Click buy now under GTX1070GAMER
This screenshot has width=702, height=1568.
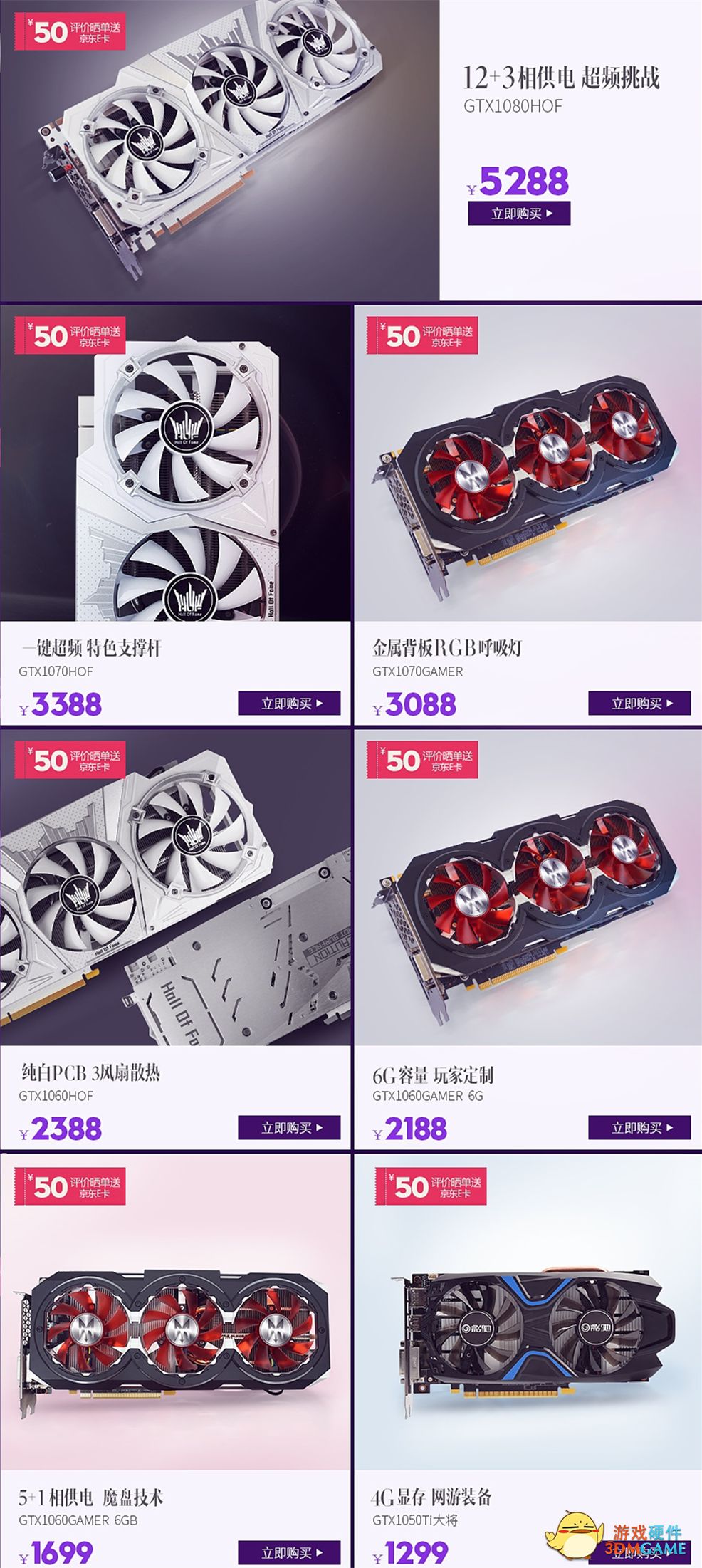(x=639, y=703)
